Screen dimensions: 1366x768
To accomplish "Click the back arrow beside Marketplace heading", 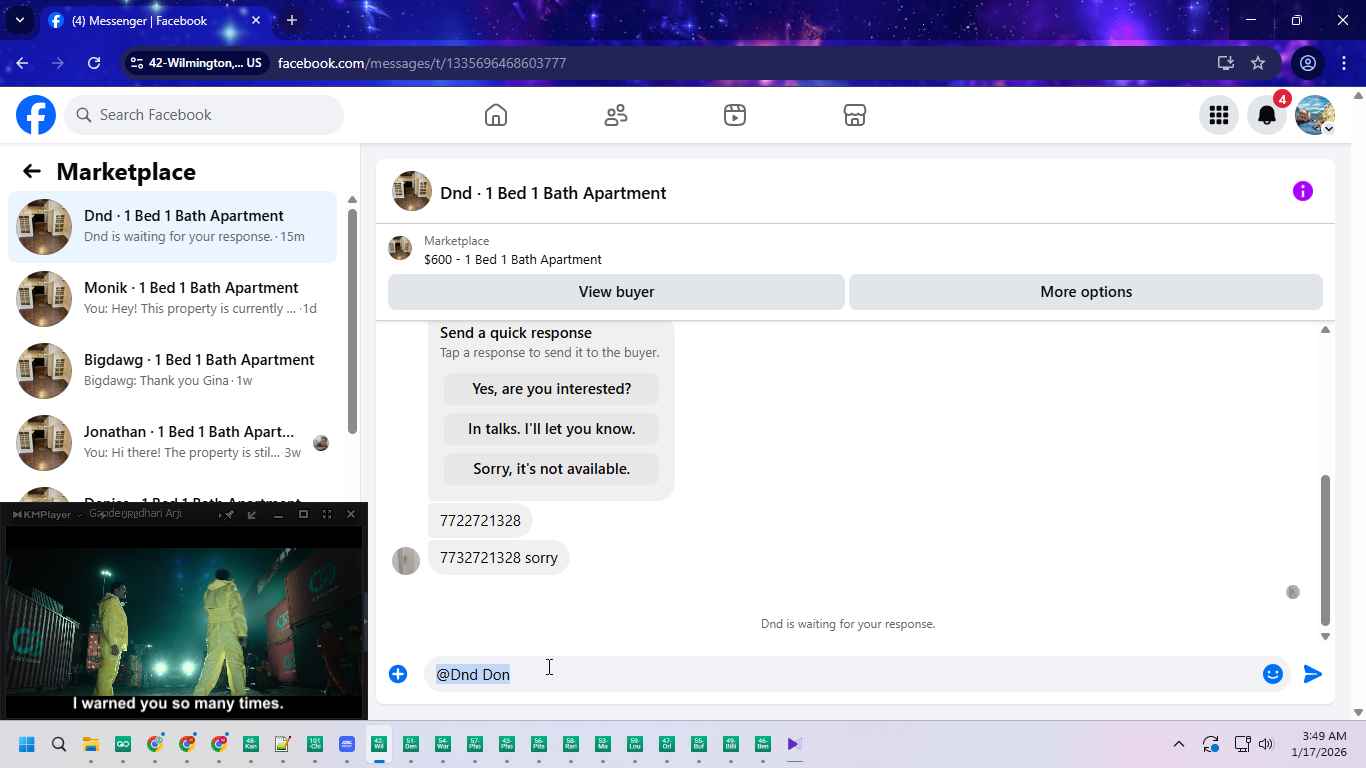I will coord(32,171).
